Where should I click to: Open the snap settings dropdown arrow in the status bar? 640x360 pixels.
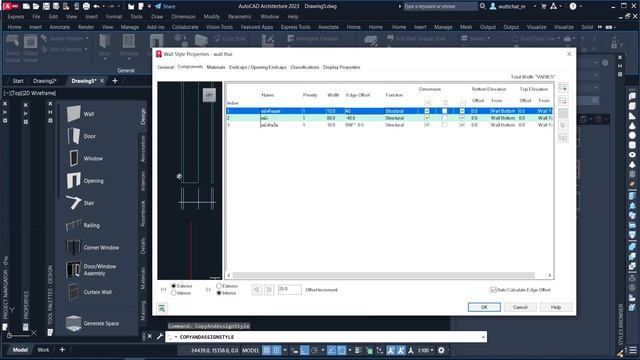pos(285,350)
